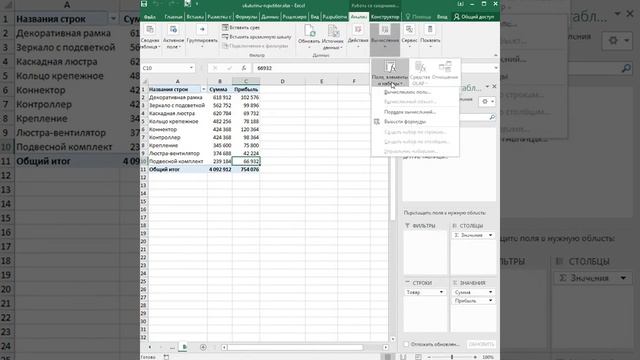Open the field pane options arrow
640x360 pixels.
click(487, 87)
